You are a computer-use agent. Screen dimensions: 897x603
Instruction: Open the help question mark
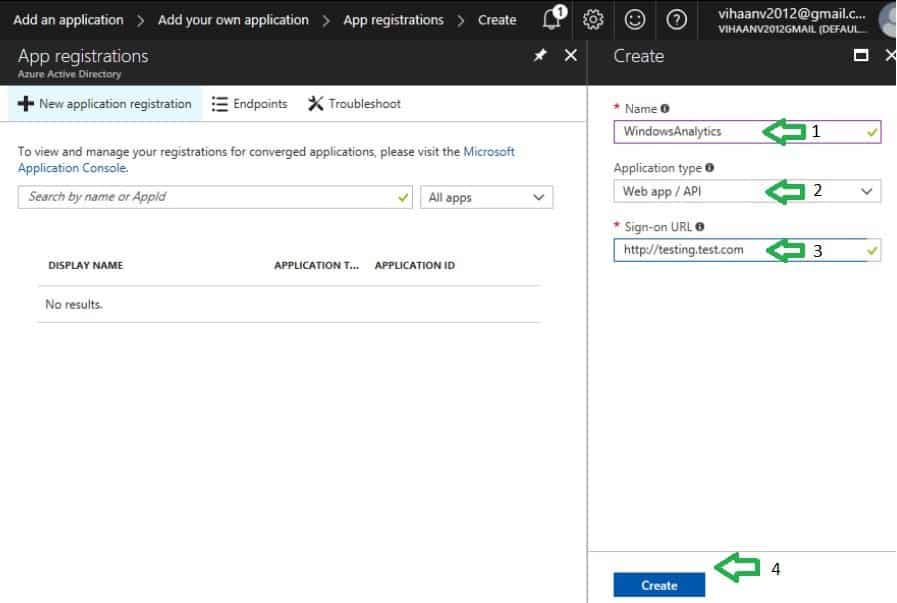676,19
